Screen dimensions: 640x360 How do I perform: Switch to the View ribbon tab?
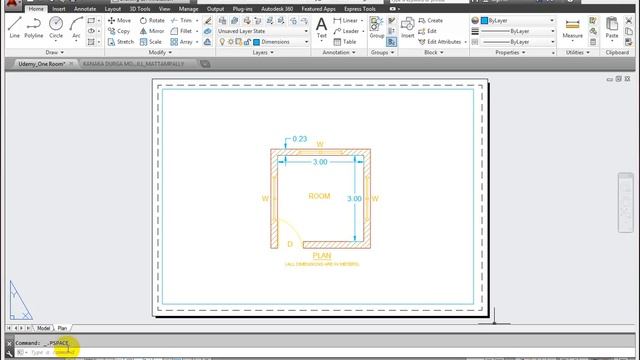click(x=164, y=9)
